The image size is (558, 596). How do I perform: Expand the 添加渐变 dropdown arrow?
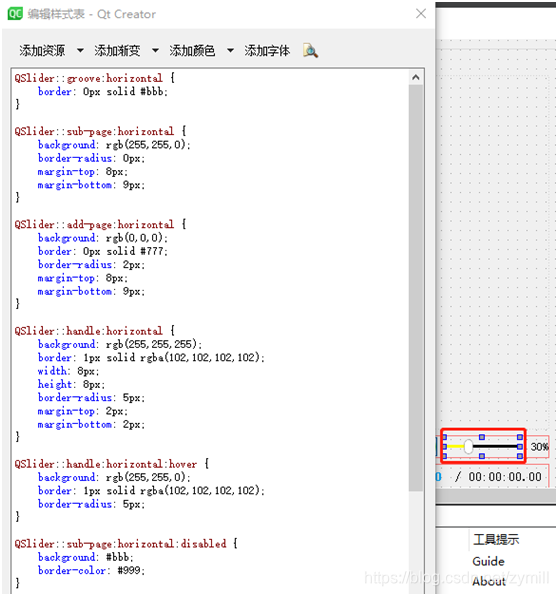pyautogui.click(x=155, y=50)
